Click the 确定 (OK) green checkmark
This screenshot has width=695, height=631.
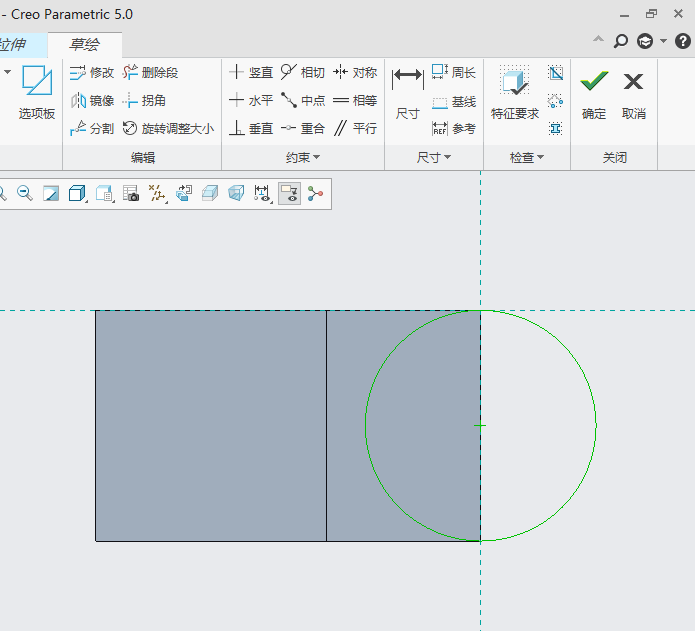pos(594,82)
